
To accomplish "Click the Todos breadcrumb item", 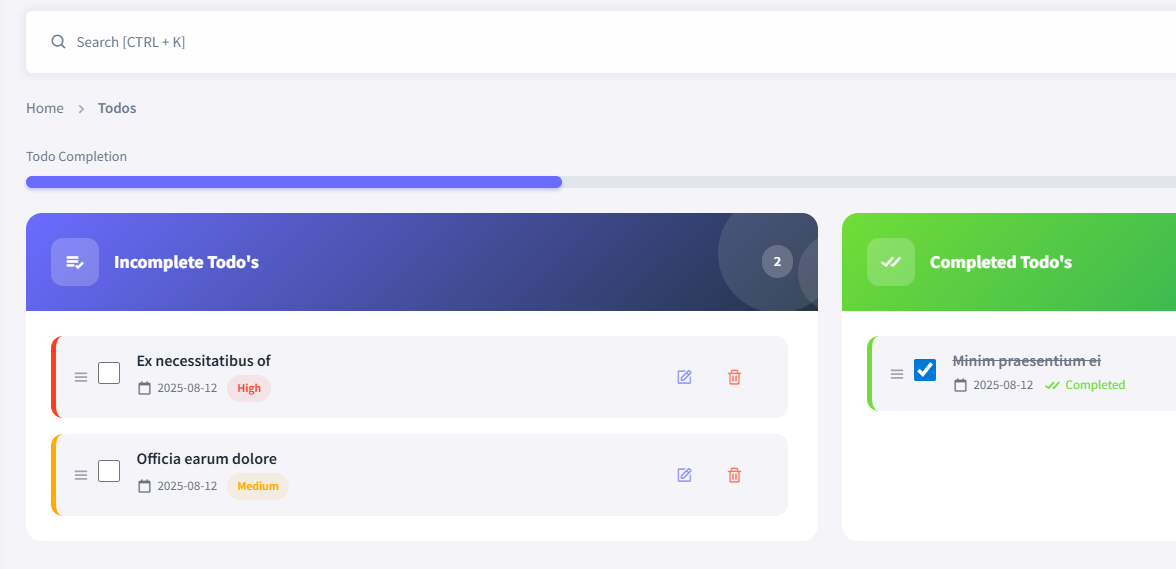I will pos(117,108).
